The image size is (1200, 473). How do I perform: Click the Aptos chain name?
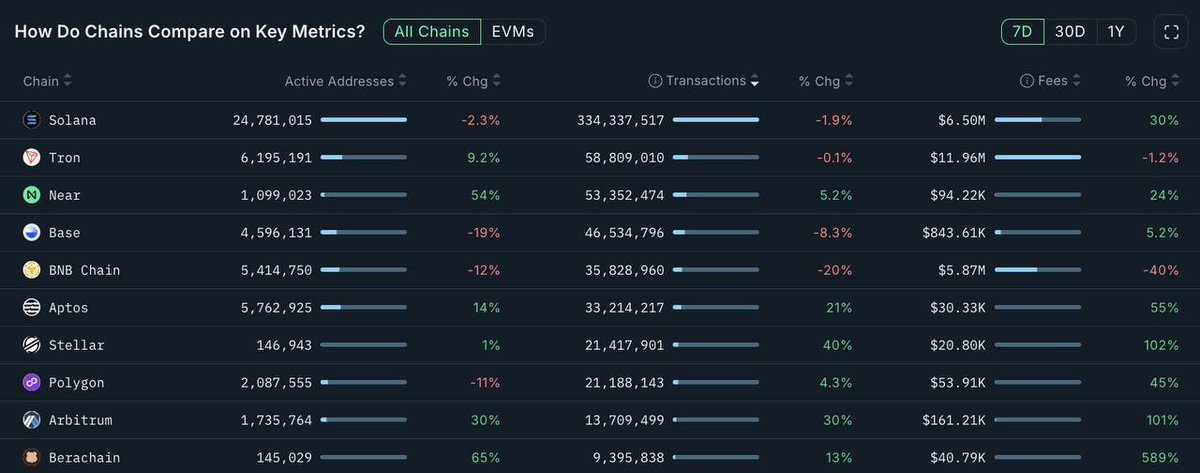coord(68,308)
